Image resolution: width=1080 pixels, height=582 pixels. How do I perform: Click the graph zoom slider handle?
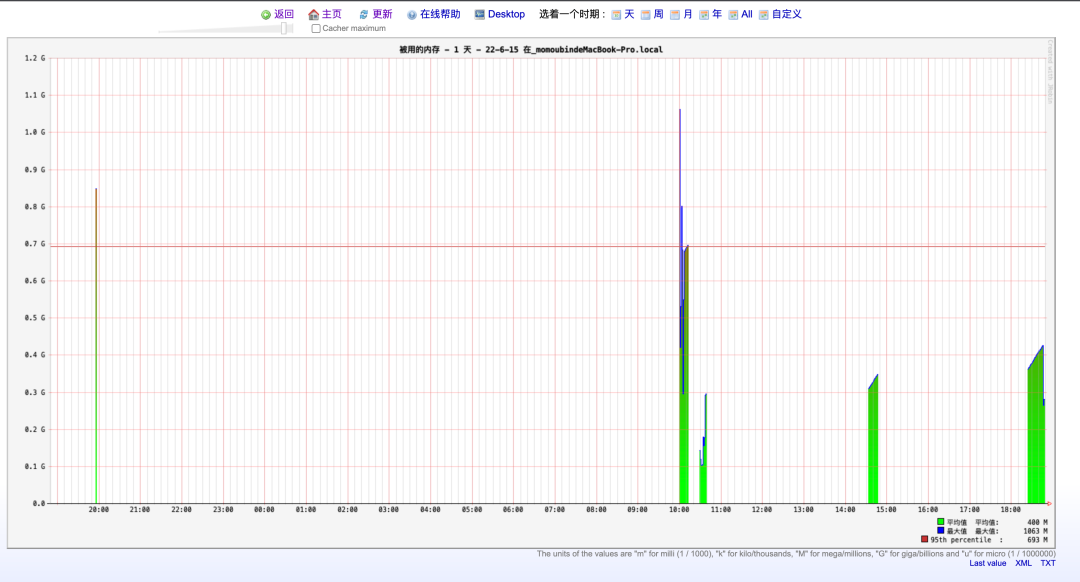[284, 28]
